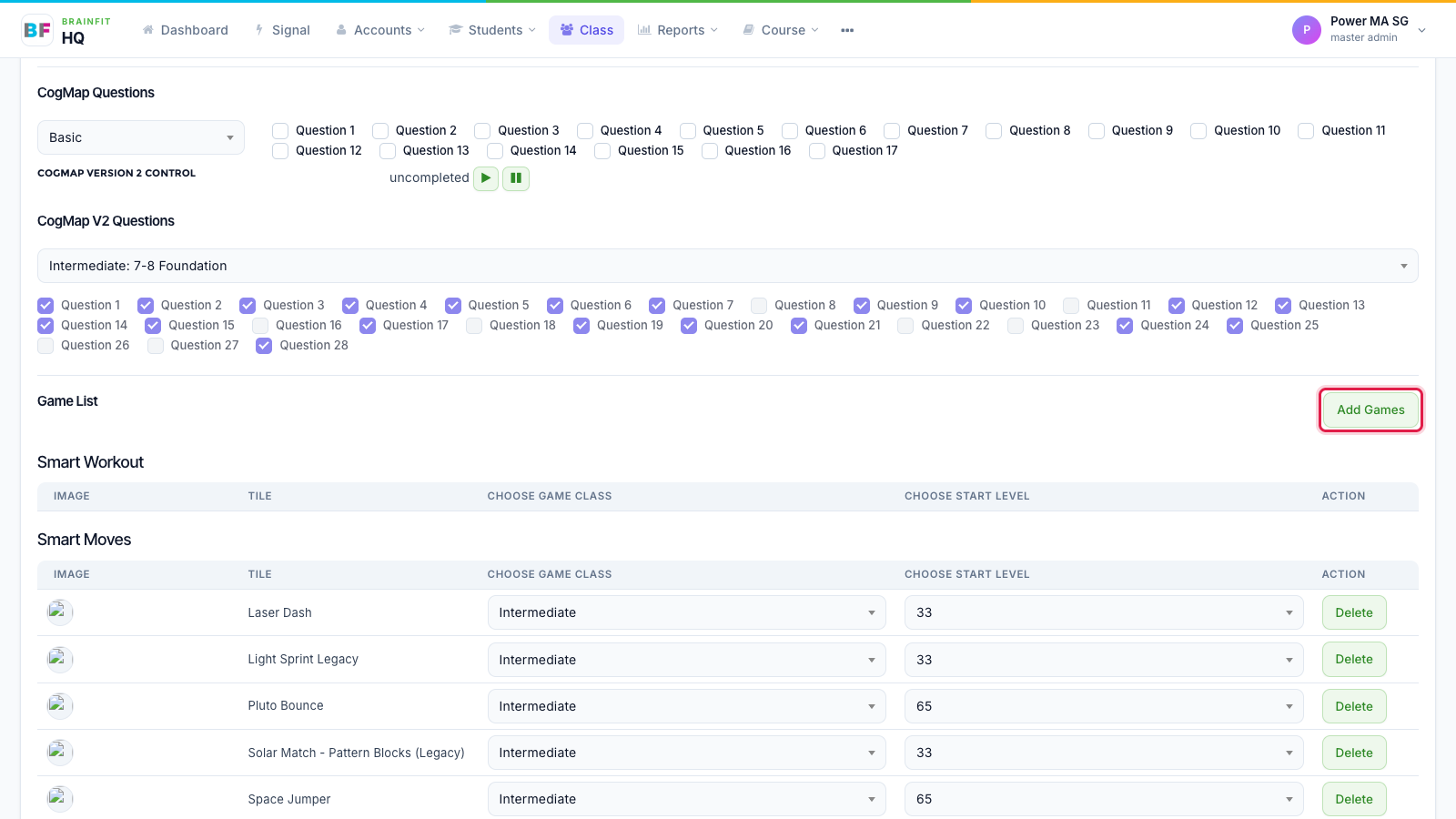Click the BrainFit HQ logo

coord(66,30)
